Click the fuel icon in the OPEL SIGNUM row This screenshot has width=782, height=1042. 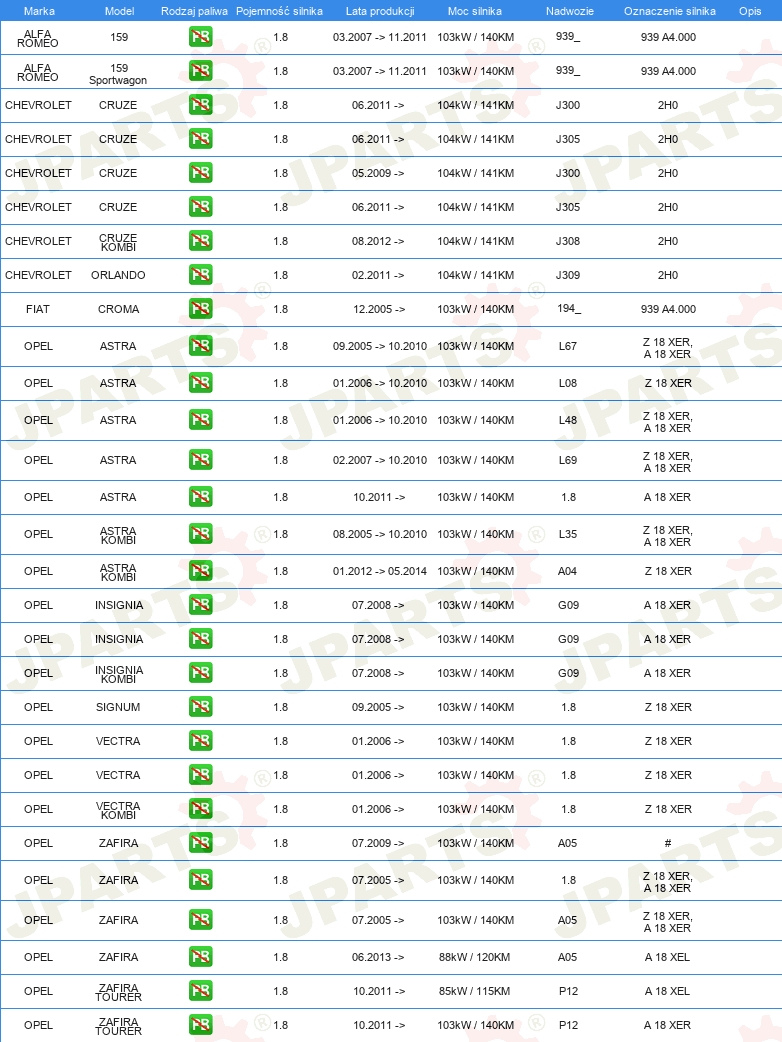click(x=201, y=706)
